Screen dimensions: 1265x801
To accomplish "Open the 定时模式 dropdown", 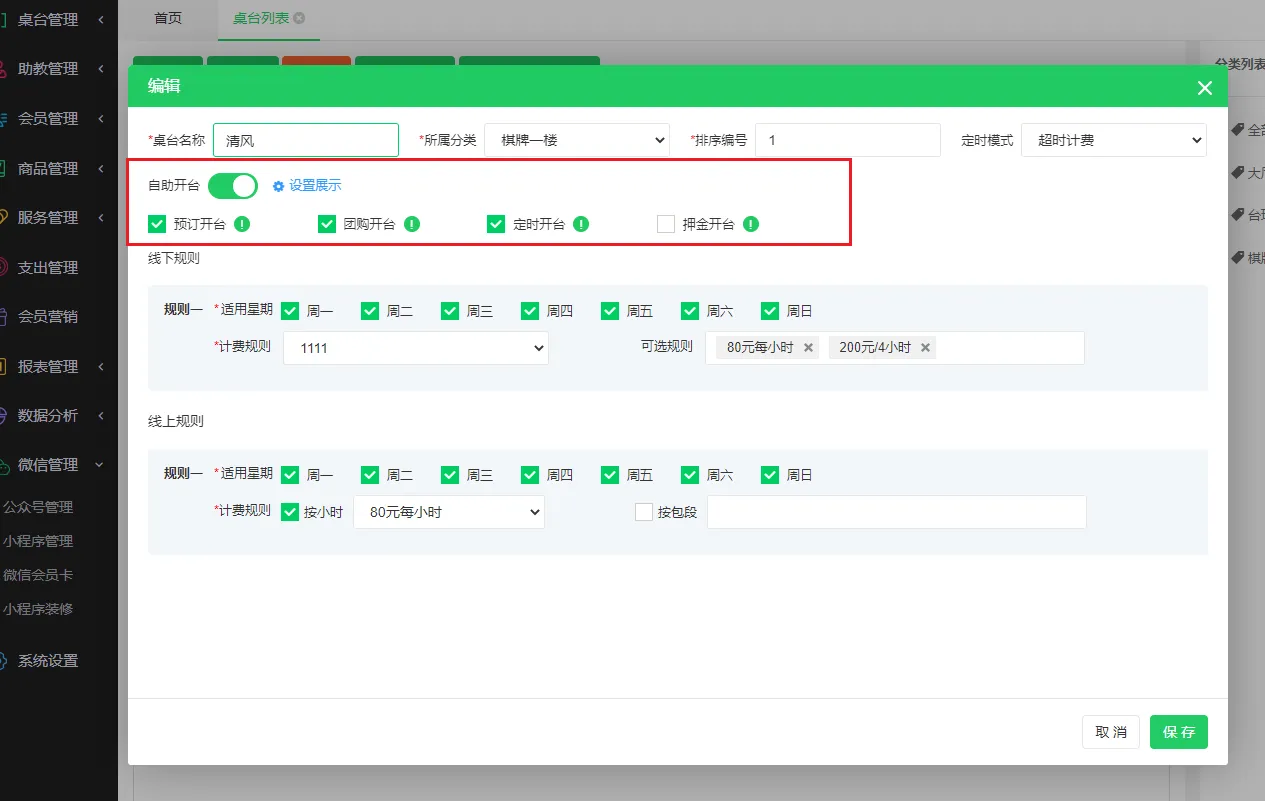I will (1113, 140).
